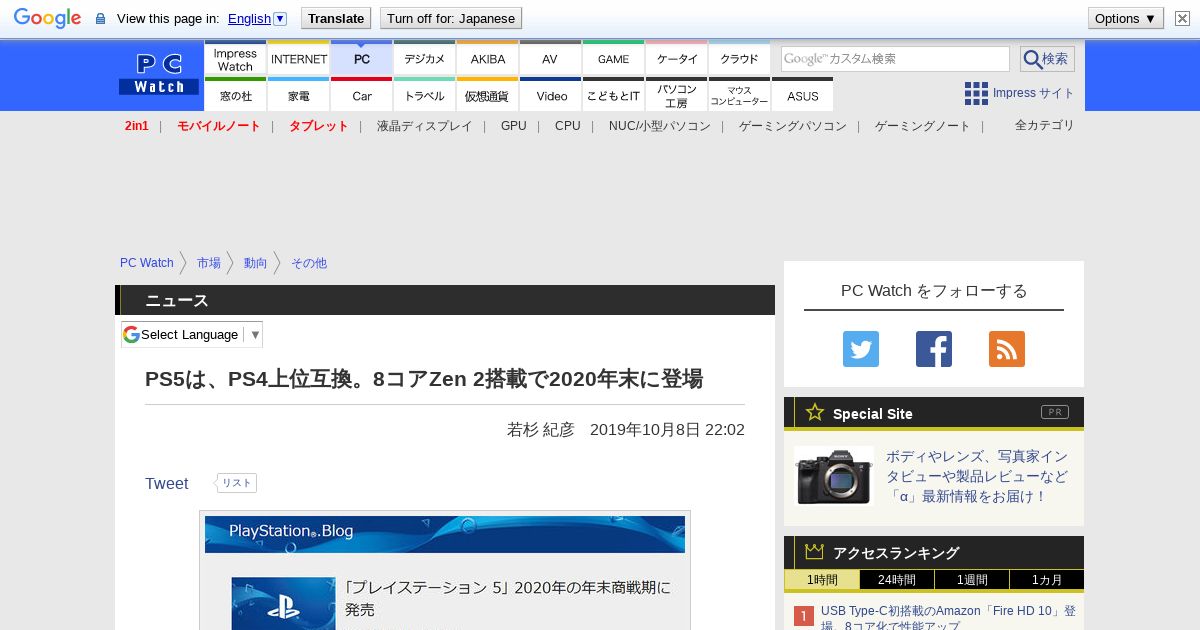Open the RSS feed icon

tap(1007, 349)
